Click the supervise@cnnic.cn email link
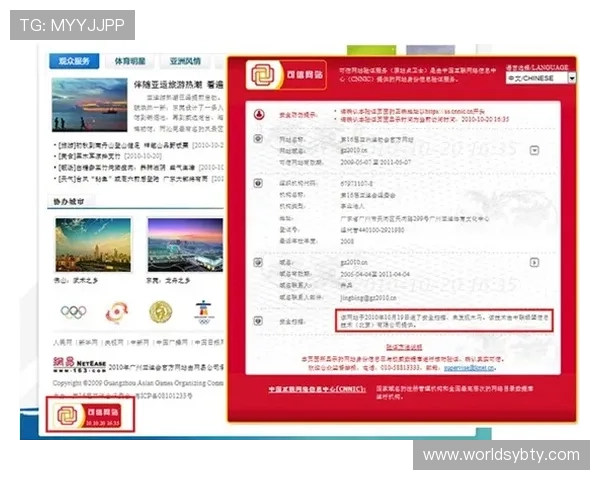This screenshot has height=480, width=600. 470,368
